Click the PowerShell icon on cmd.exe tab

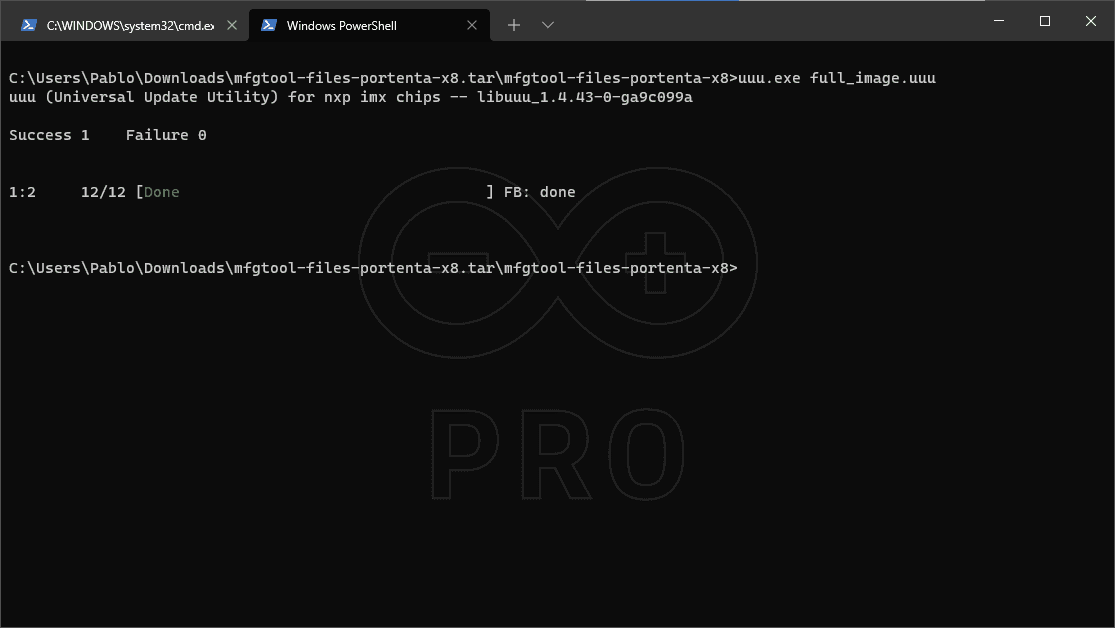coord(28,25)
